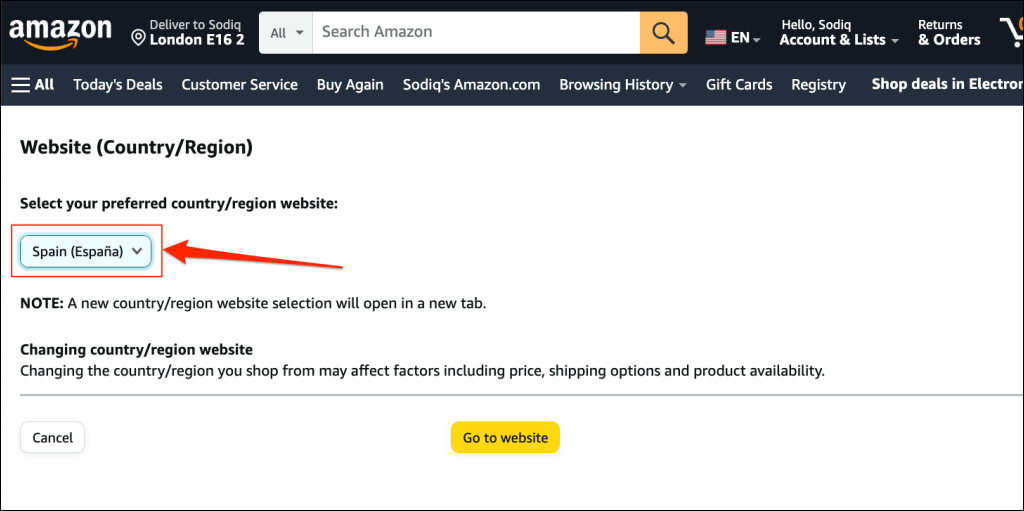Image resolution: width=1024 pixels, height=511 pixels.
Task: Open Today's Deals
Action: (118, 85)
